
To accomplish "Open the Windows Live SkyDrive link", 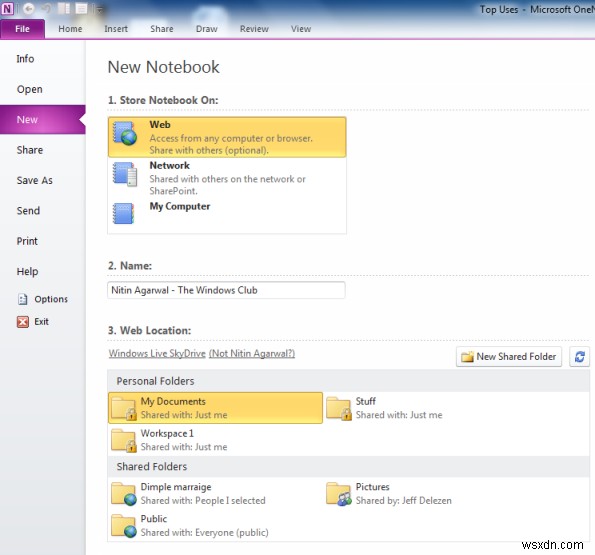I will (157, 354).
